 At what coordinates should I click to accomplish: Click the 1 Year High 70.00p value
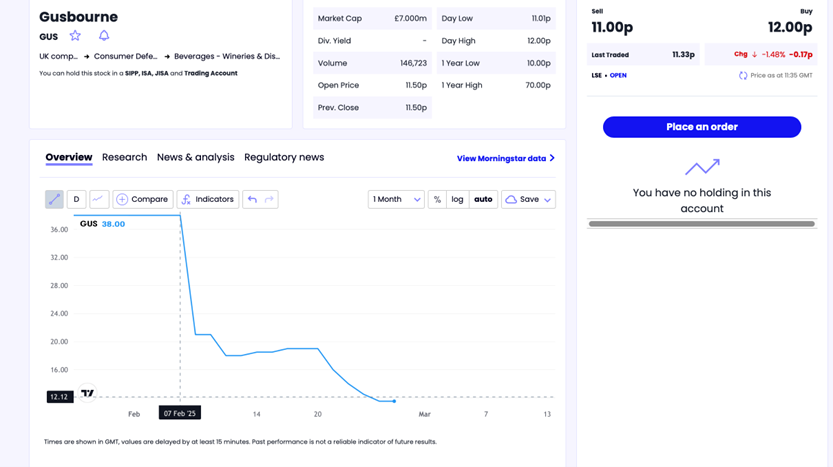point(538,85)
